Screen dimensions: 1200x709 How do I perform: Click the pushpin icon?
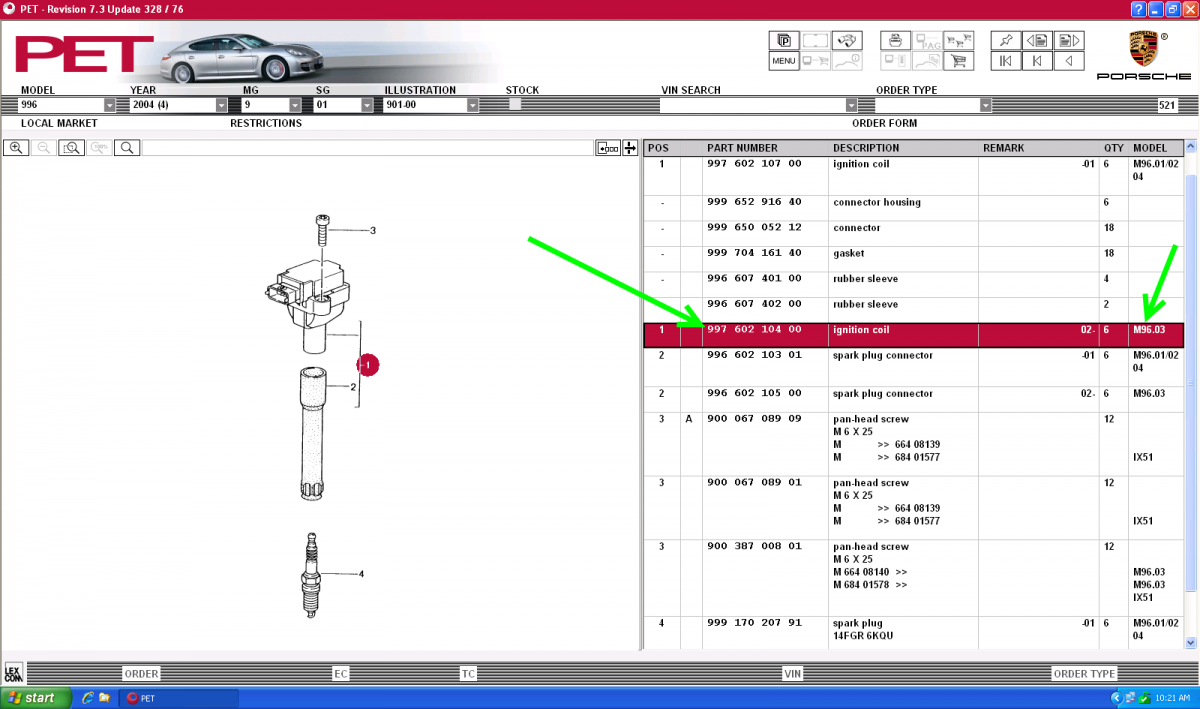(1005, 41)
